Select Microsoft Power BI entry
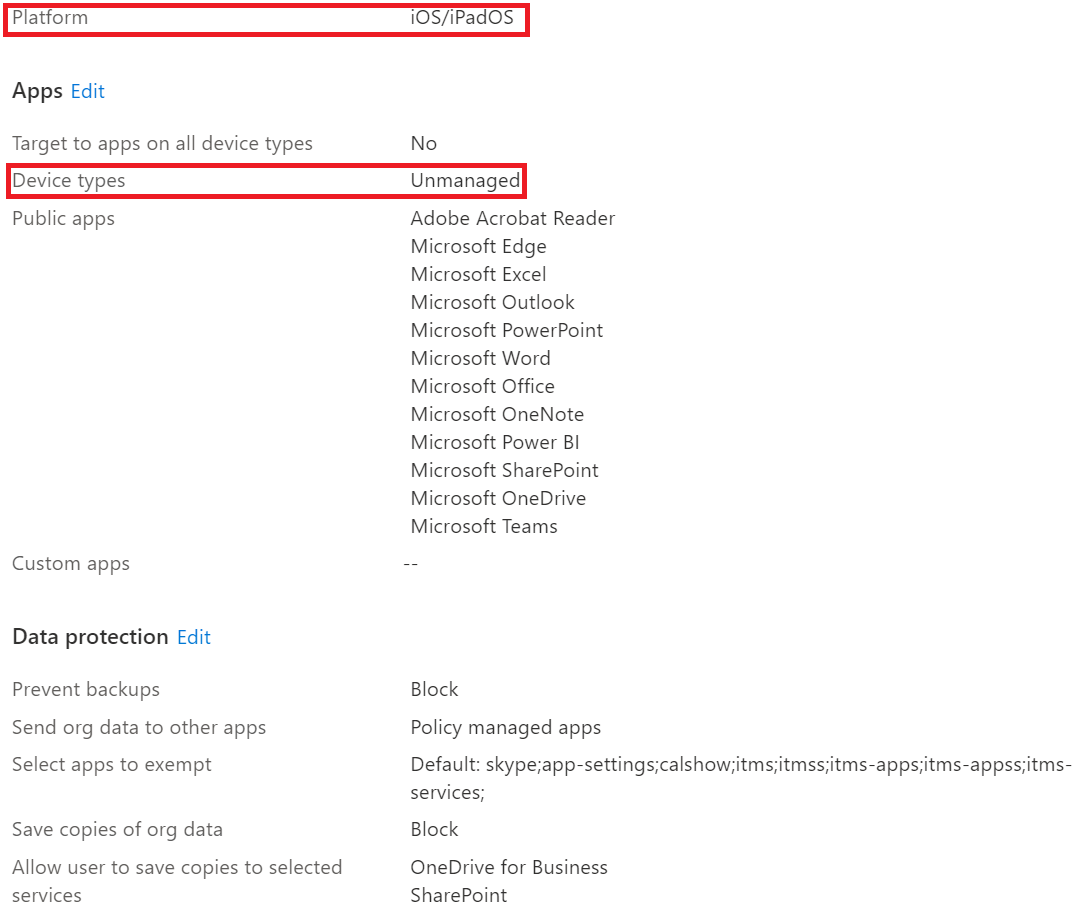The height and width of the screenshot is (910, 1082). point(495,442)
